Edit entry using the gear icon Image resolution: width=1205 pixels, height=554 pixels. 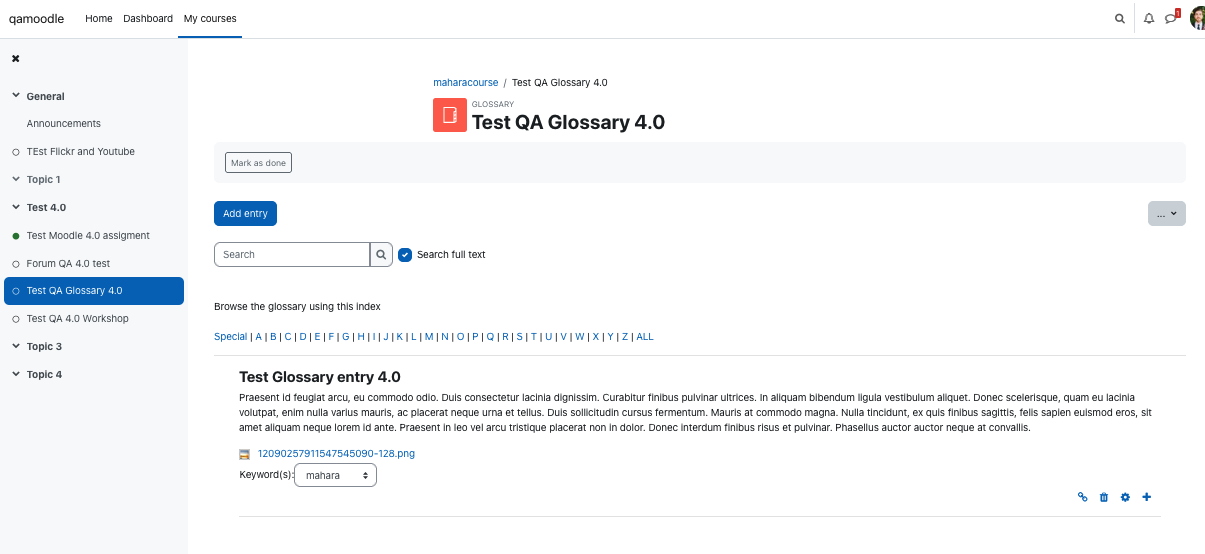(1125, 497)
